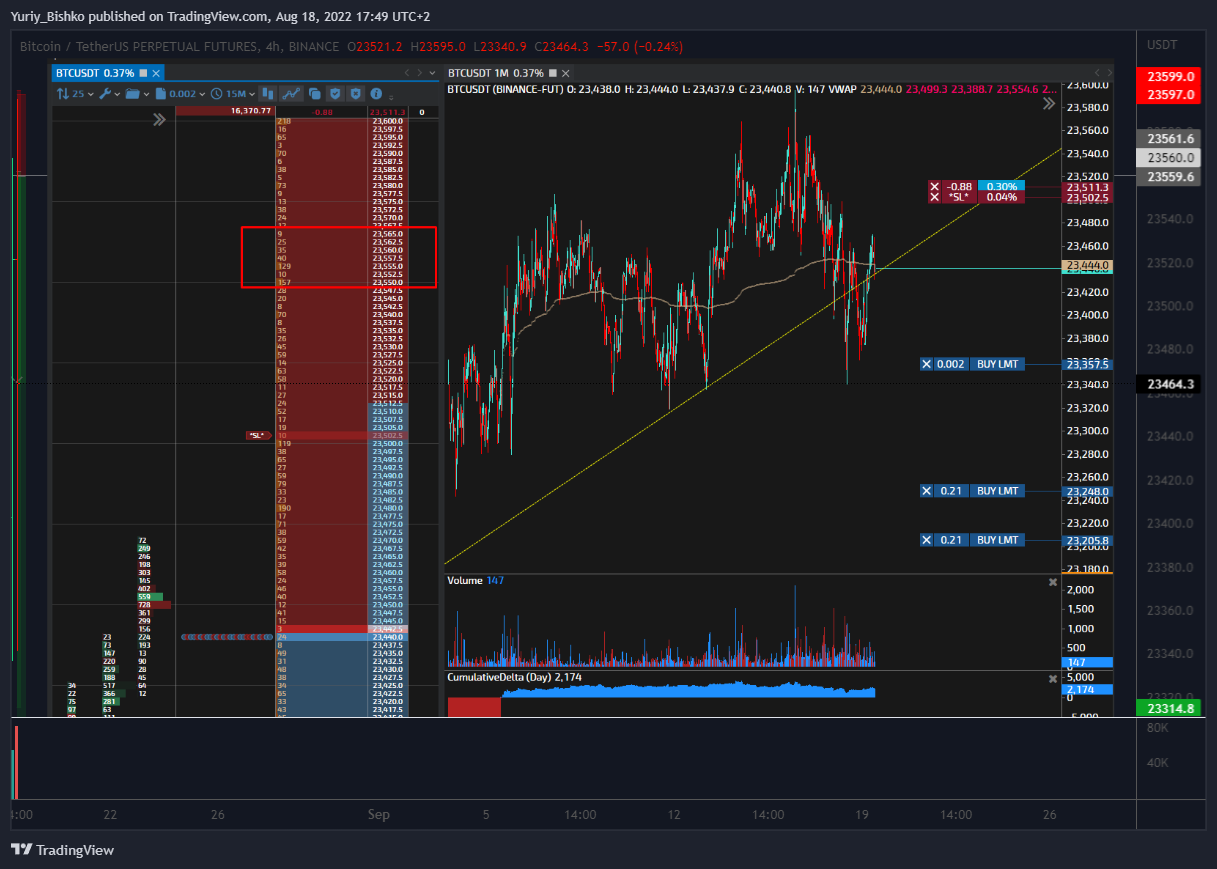The image size is (1217, 869).
Task: Click the CumulativeDelta (Day) indicator title
Action: point(499,678)
